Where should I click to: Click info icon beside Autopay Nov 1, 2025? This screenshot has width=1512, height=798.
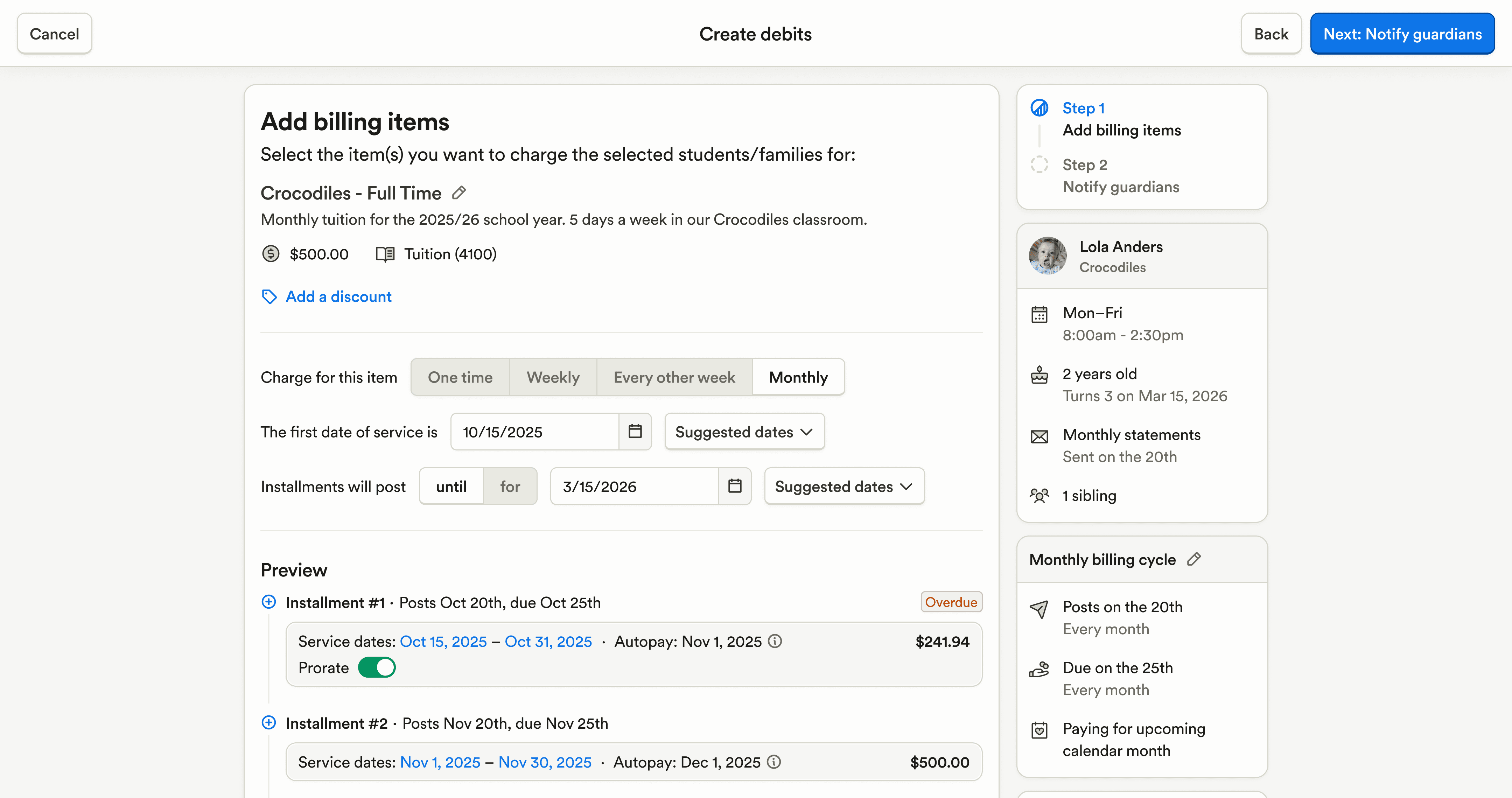(x=775, y=641)
